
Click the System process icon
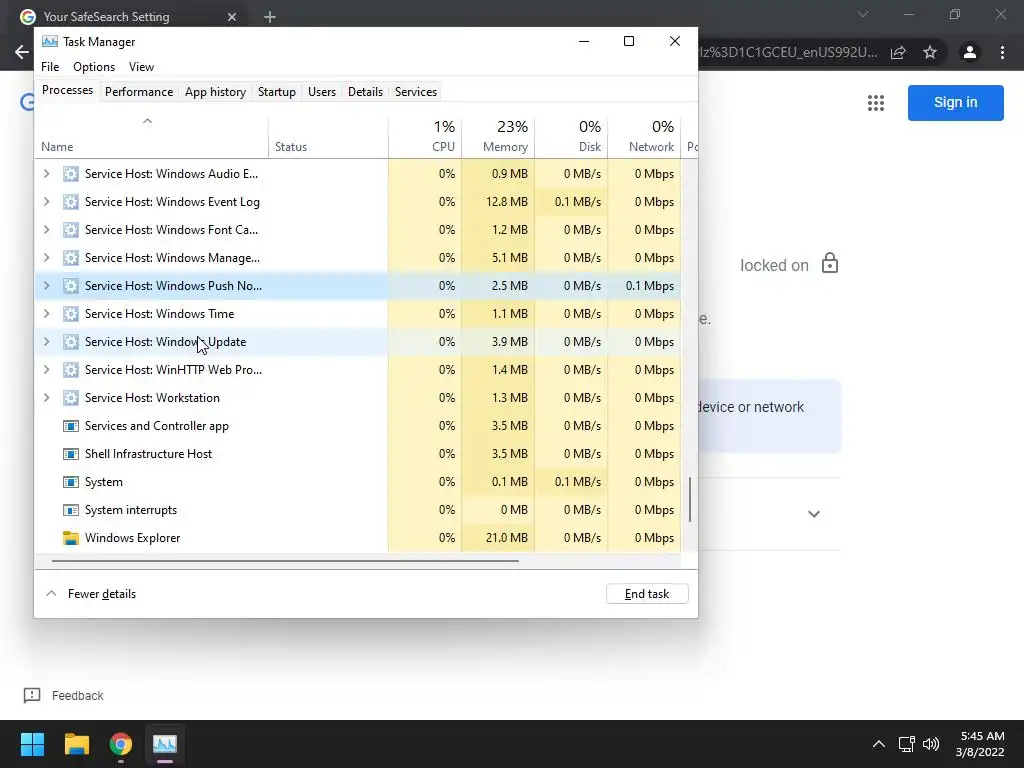click(x=71, y=482)
